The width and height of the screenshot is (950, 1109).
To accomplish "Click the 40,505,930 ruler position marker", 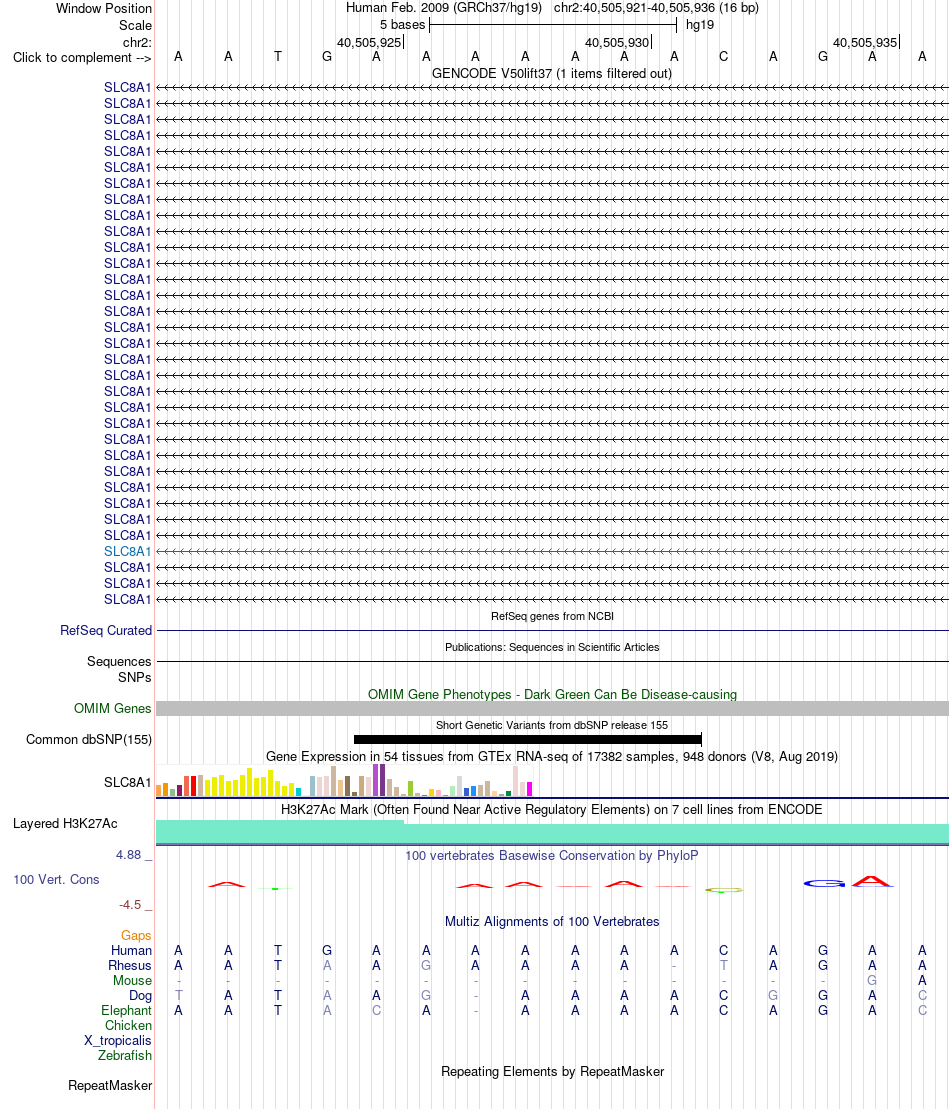I will (617, 42).
